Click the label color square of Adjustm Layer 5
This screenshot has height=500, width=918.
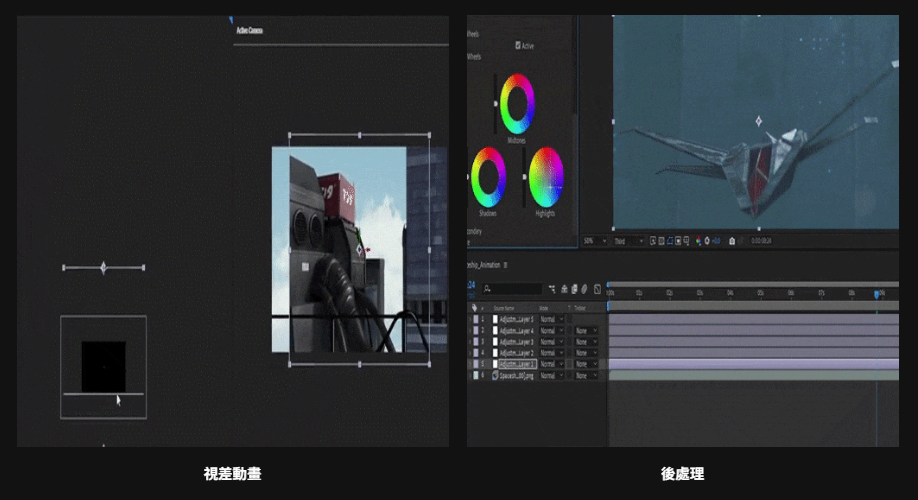click(476, 319)
